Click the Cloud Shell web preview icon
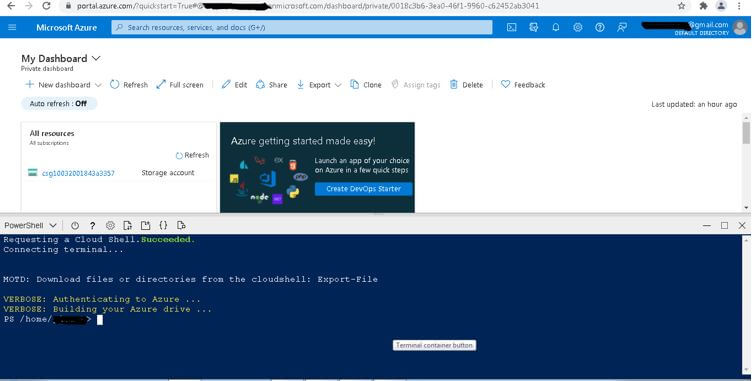 pyautogui.click(x=181, y=225)
